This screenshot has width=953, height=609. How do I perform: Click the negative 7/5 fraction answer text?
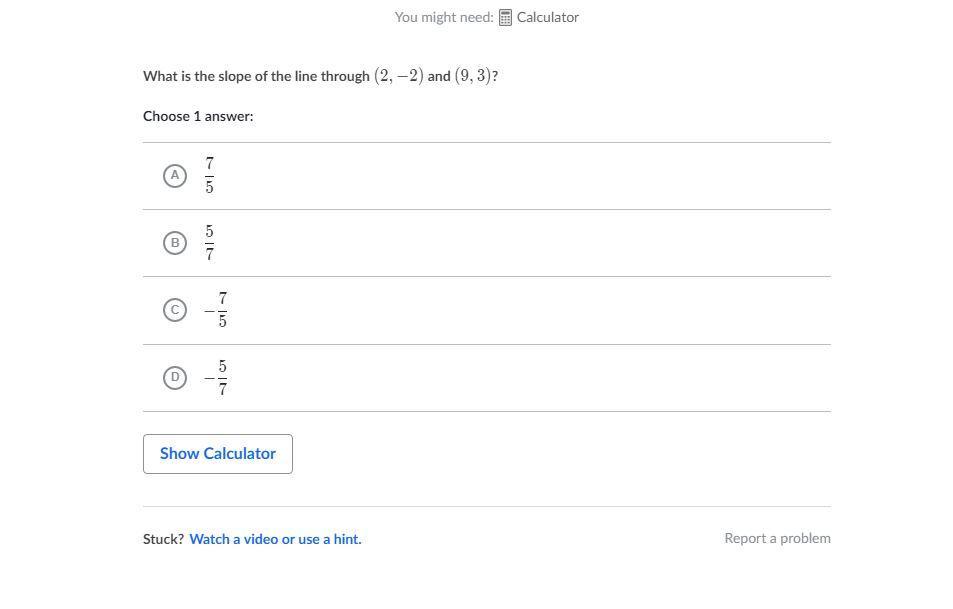pyautogui.click(x=216, y=310)
